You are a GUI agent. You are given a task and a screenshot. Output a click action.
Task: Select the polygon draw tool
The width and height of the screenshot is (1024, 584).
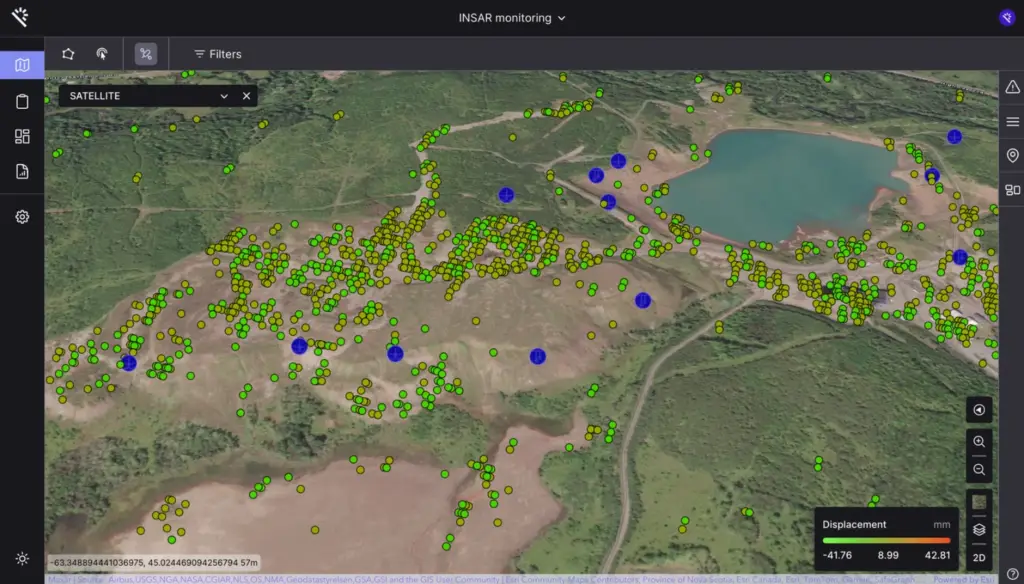[68, 54]
